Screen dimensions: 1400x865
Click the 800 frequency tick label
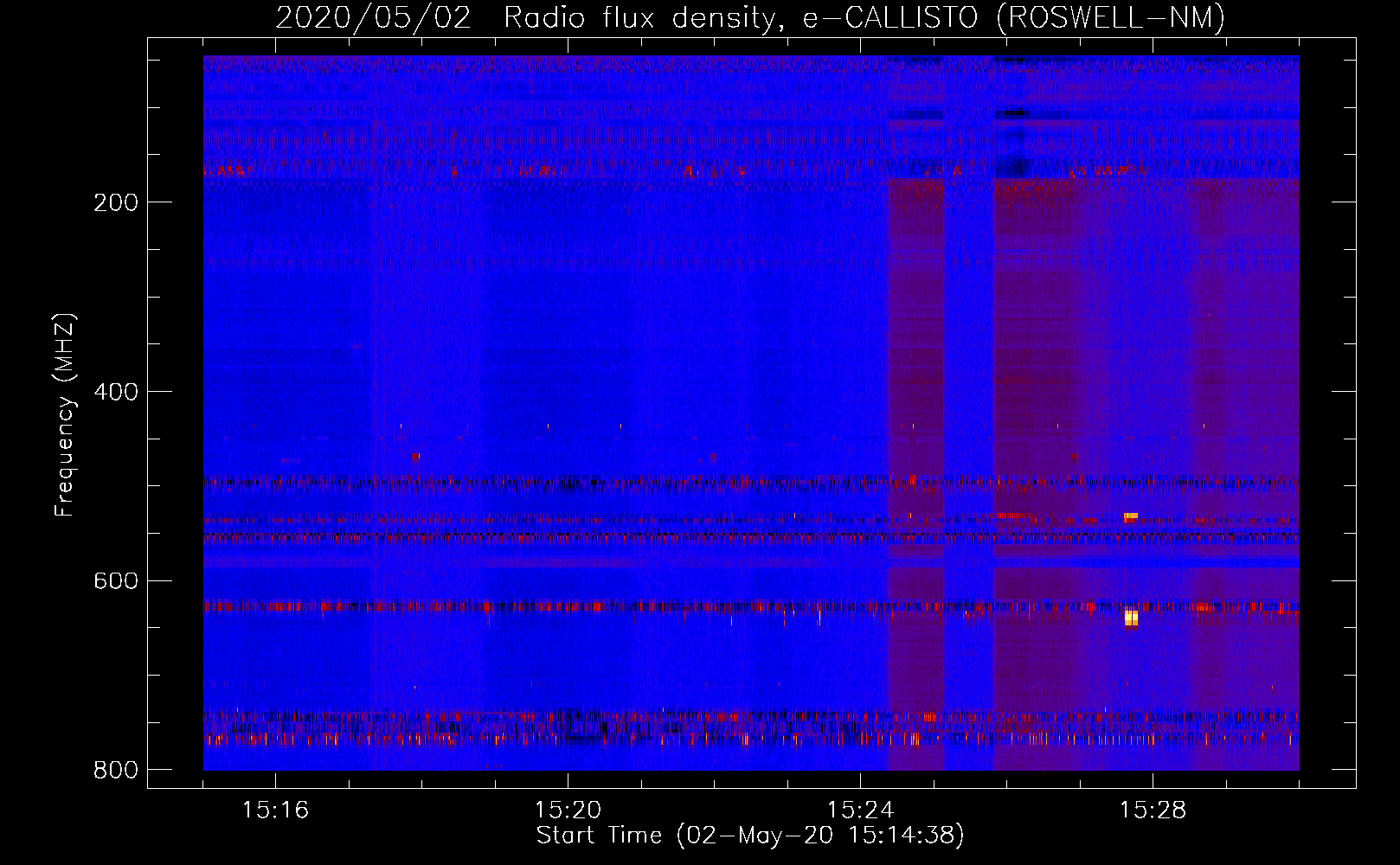coord(116,770)
